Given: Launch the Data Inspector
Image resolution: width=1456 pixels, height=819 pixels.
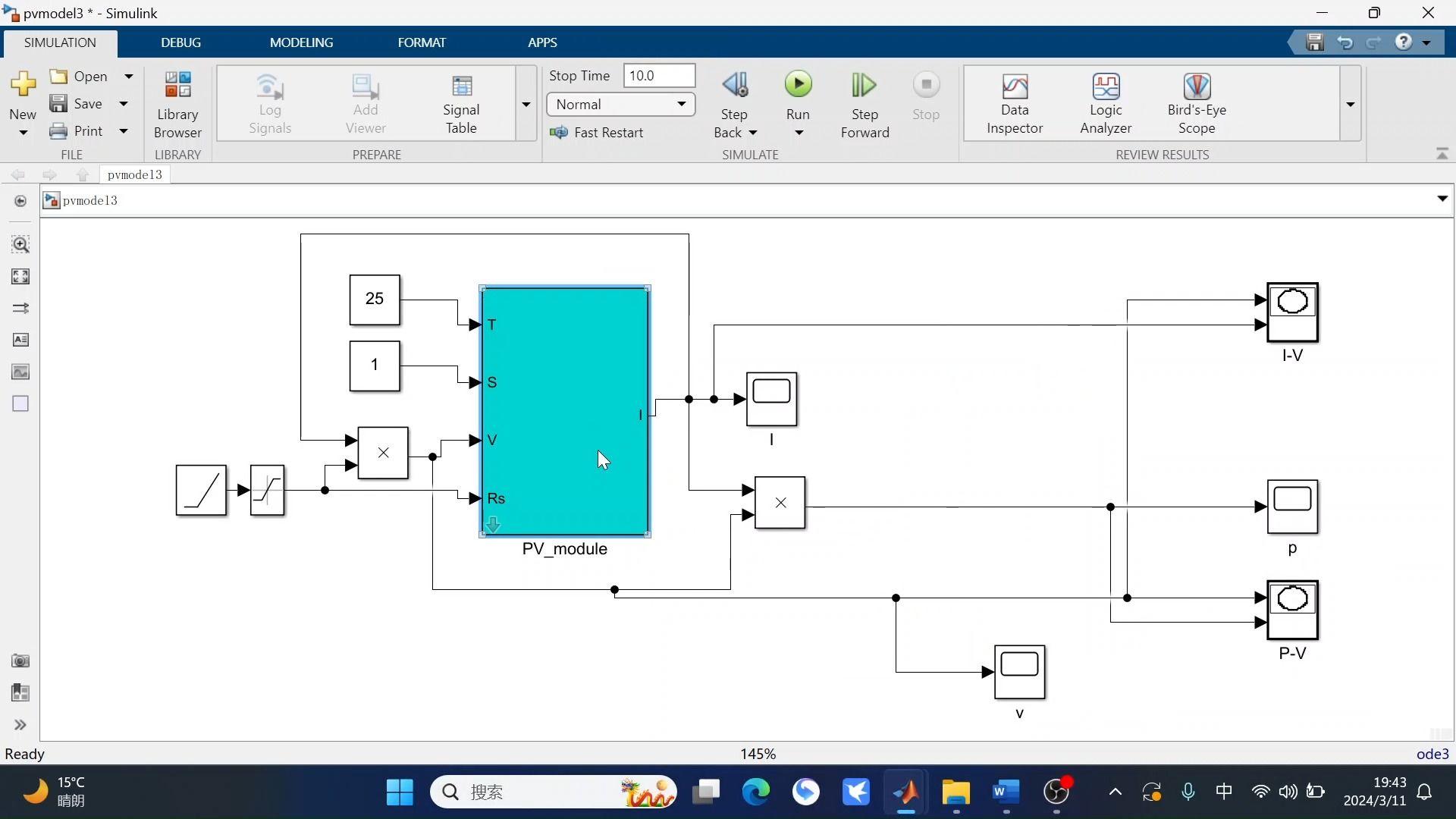Looking at the screenshot, I should 1015,102.
